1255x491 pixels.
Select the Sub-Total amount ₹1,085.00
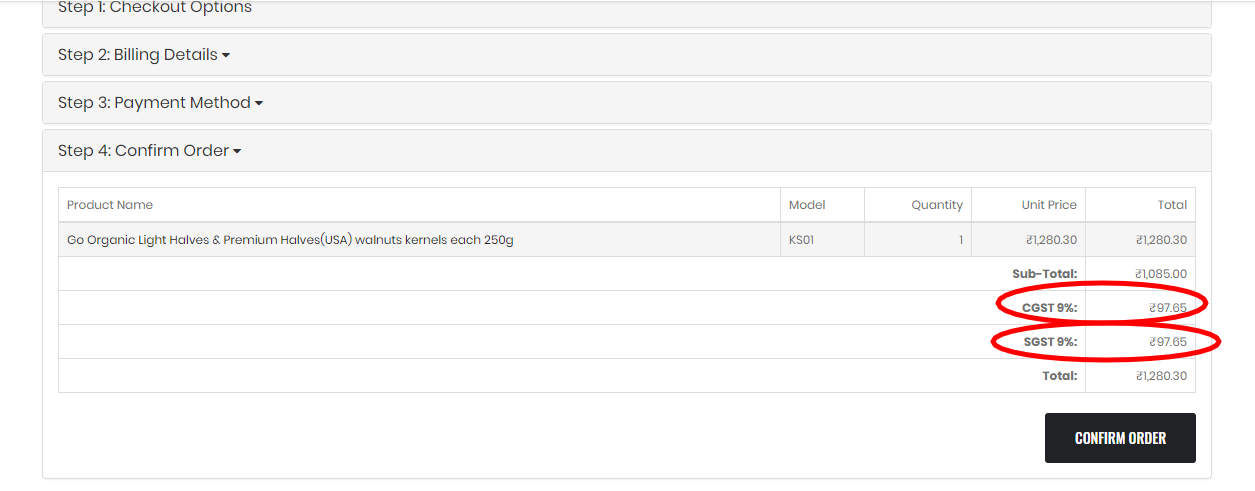click(1161, 274)
